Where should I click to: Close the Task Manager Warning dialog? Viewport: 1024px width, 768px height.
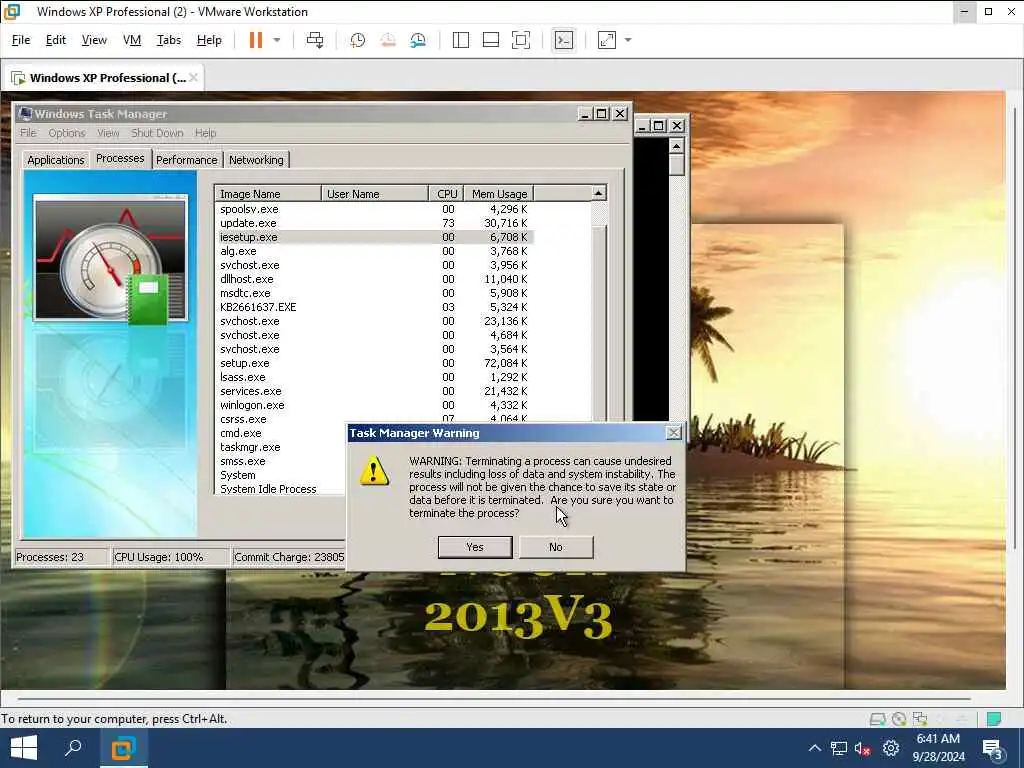point(673,432)
